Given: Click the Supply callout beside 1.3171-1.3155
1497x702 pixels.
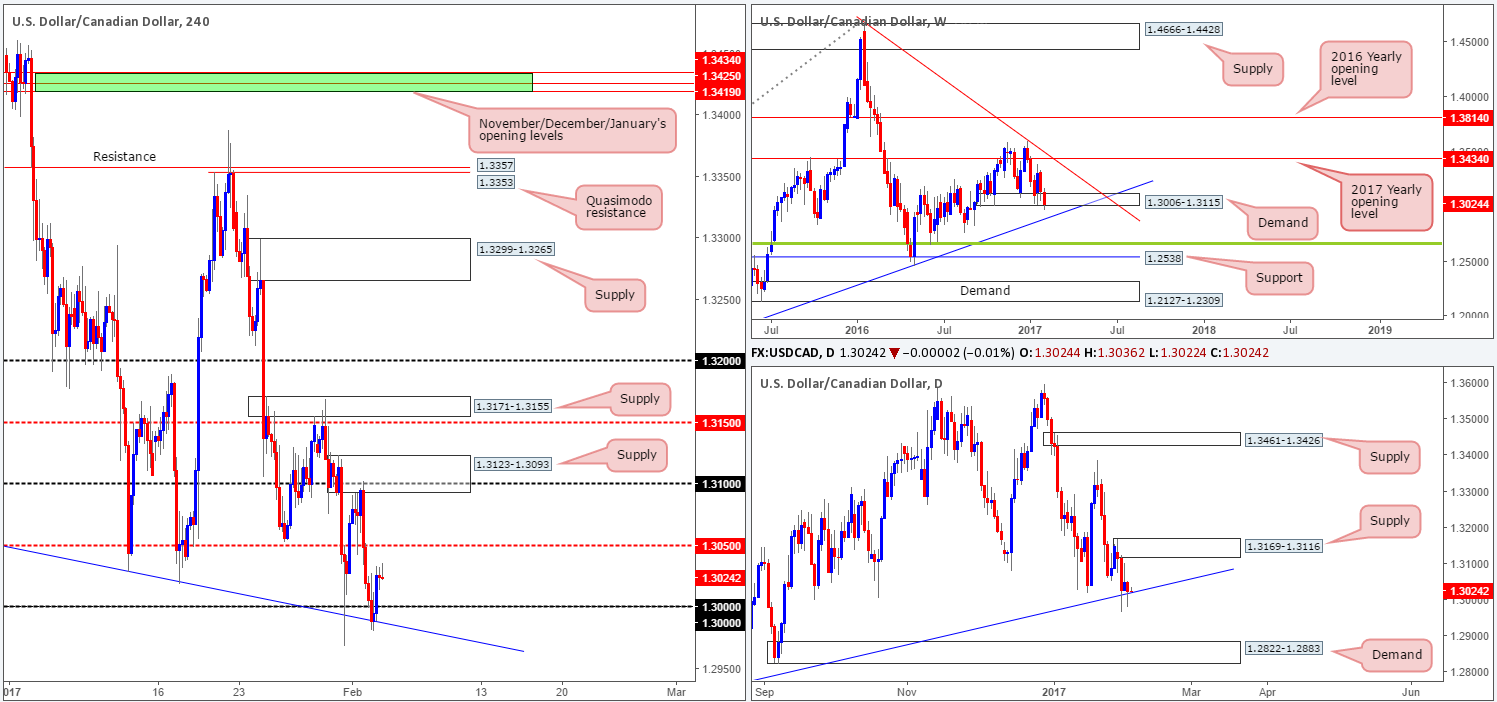Looking at the screenshot, I should [640, 399].
